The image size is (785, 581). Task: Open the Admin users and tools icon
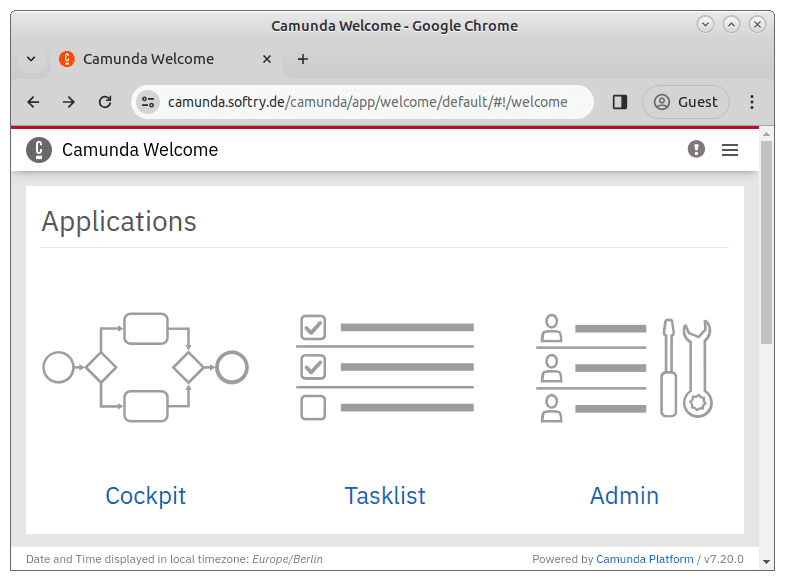pyautogui.click(x=624, y=368)
